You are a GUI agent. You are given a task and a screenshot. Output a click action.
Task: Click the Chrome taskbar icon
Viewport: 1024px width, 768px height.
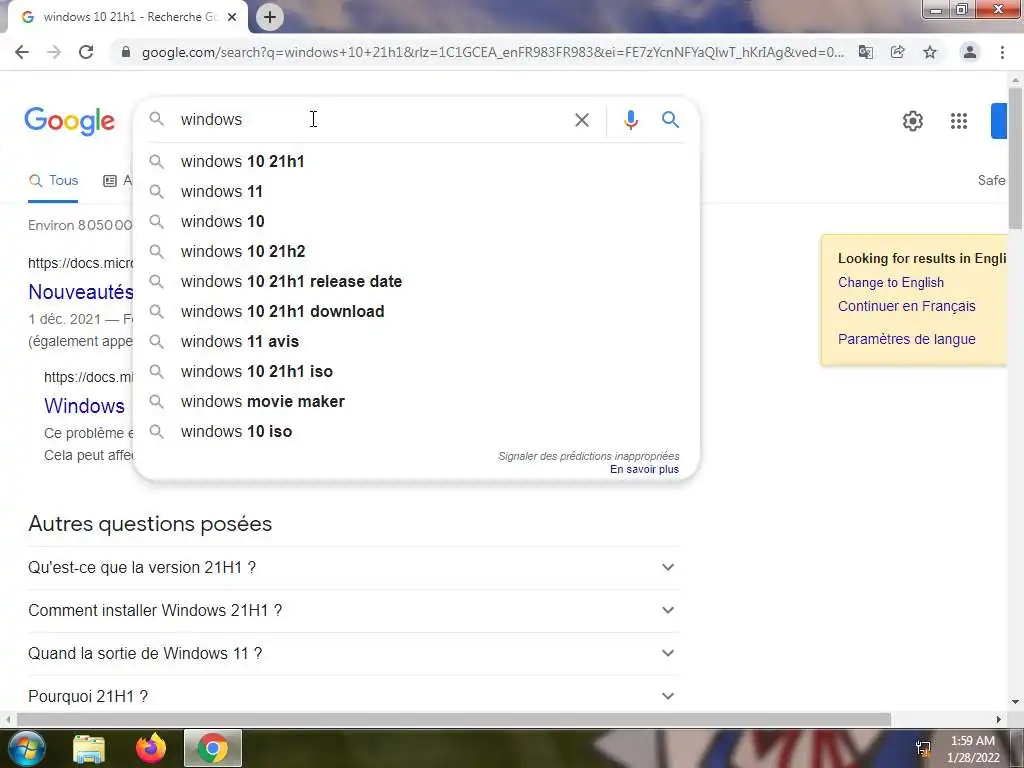coord(213,748)
